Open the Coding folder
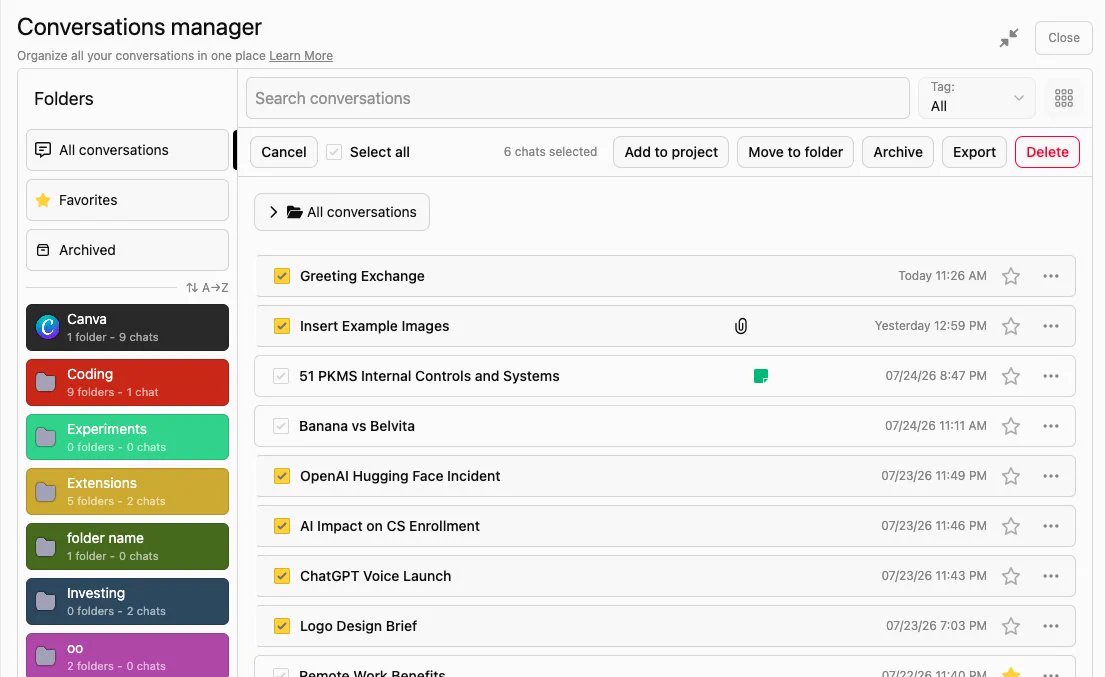The image size is (1105, 677). pos(128,383)
